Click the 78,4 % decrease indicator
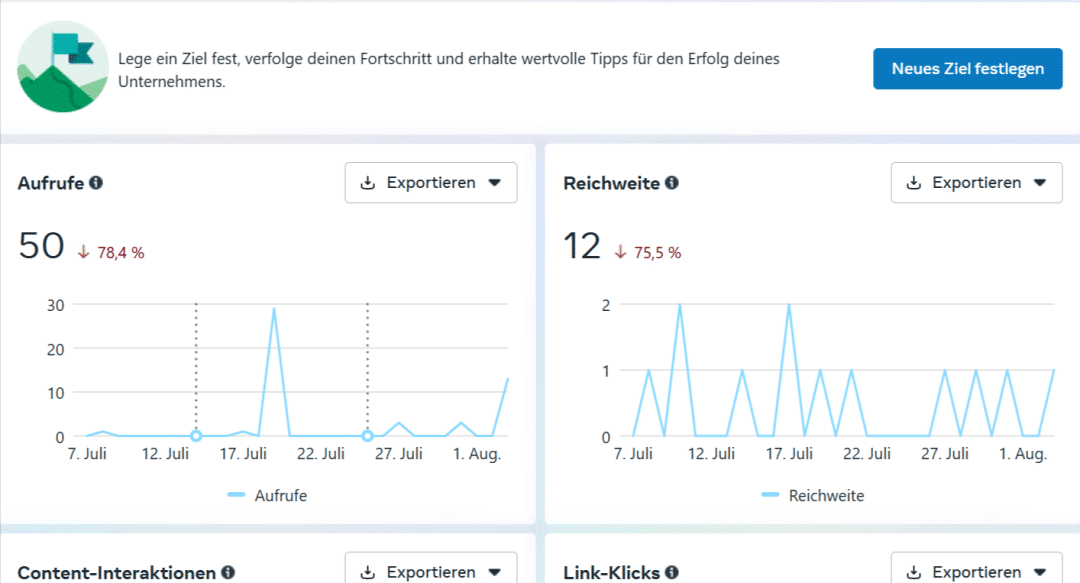1080x583 pixels. tap(111, 253)
